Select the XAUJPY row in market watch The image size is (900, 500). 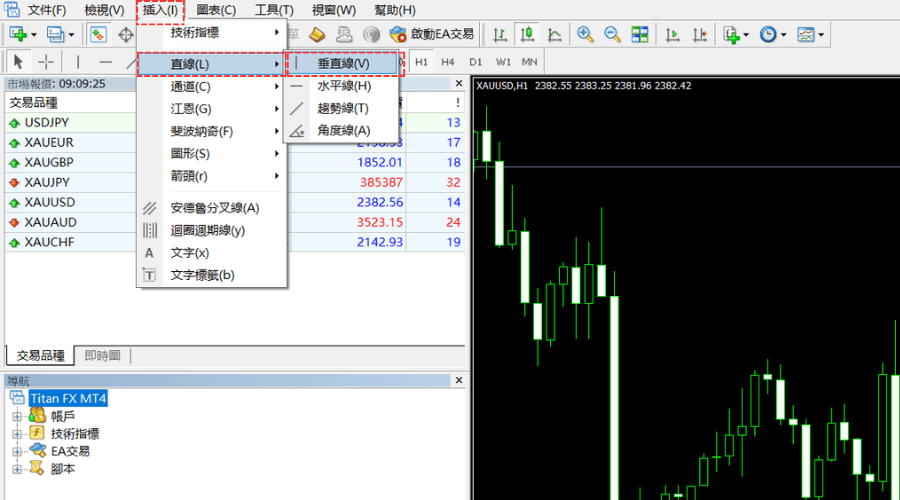pyautogui.click(x=48, y=182)
